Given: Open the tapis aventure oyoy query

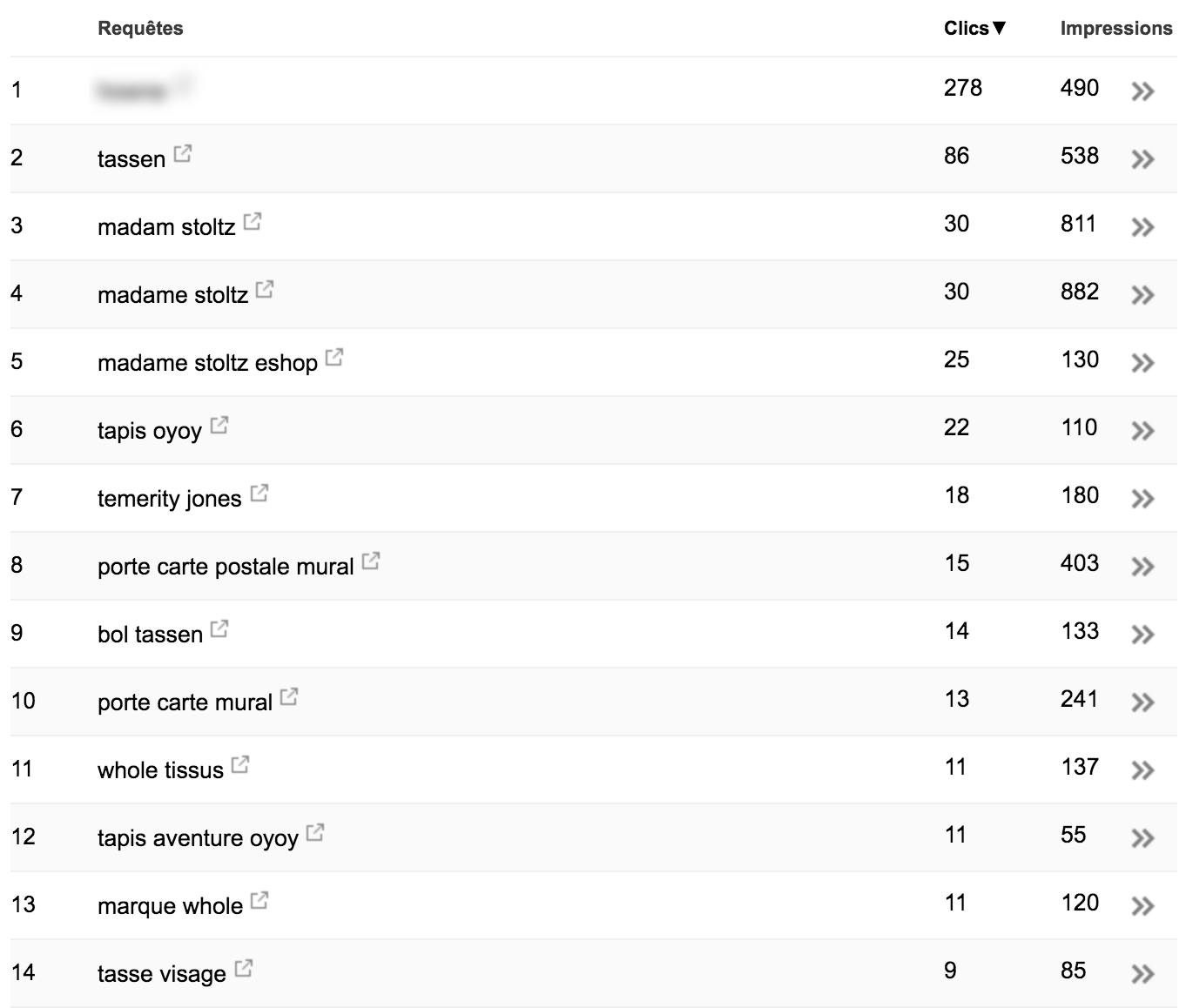Looking at the screenshot, I should 198,838.
